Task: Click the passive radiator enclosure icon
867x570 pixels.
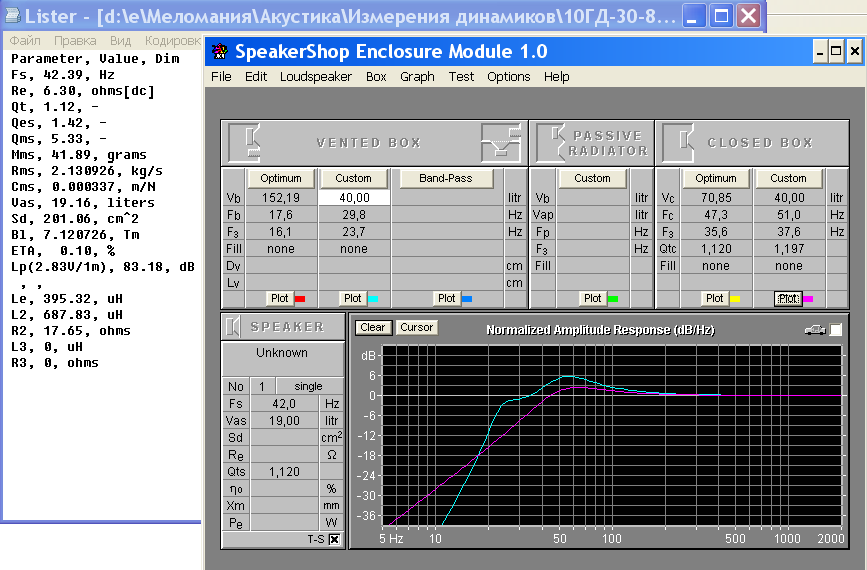Action: (x=549, y=143)
